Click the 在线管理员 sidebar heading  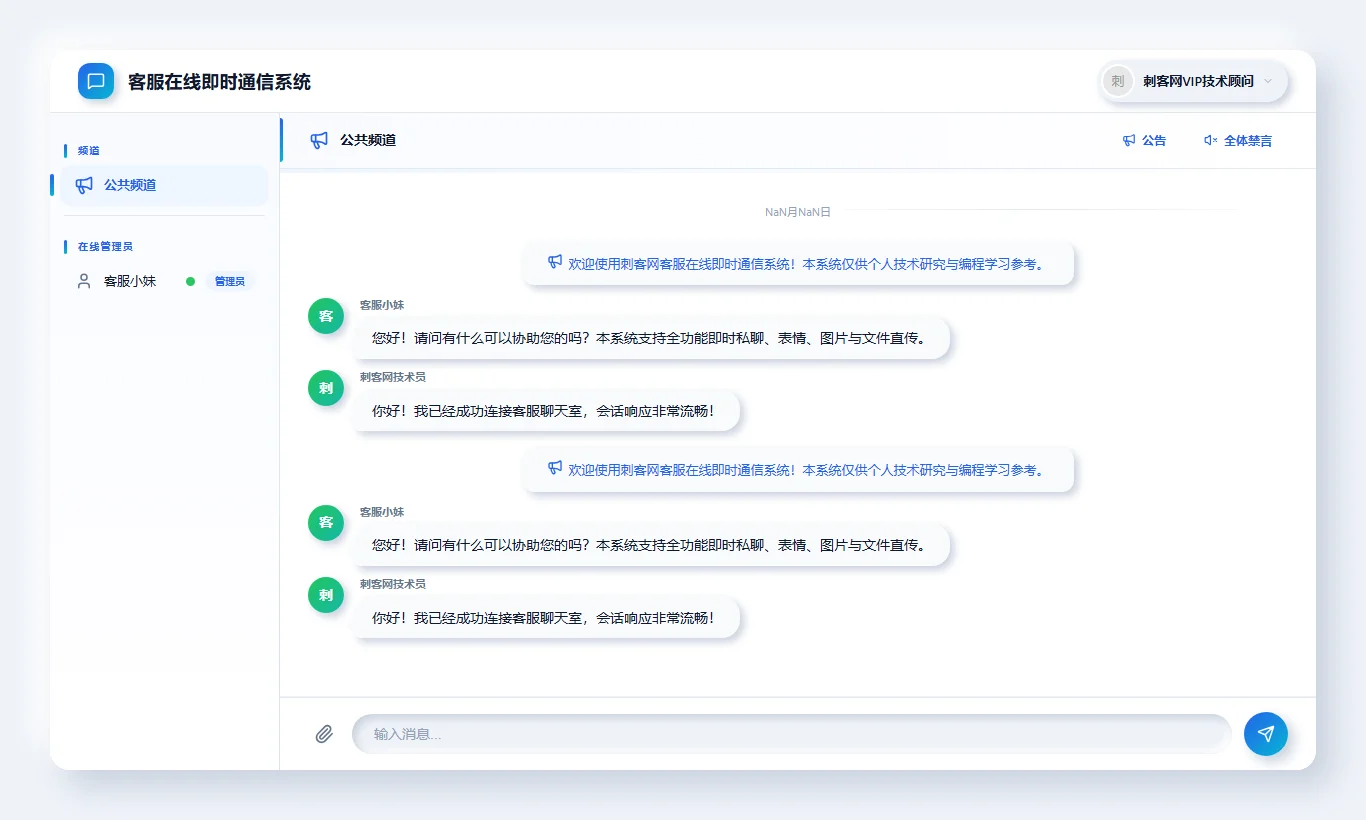[x=105, y=246]
